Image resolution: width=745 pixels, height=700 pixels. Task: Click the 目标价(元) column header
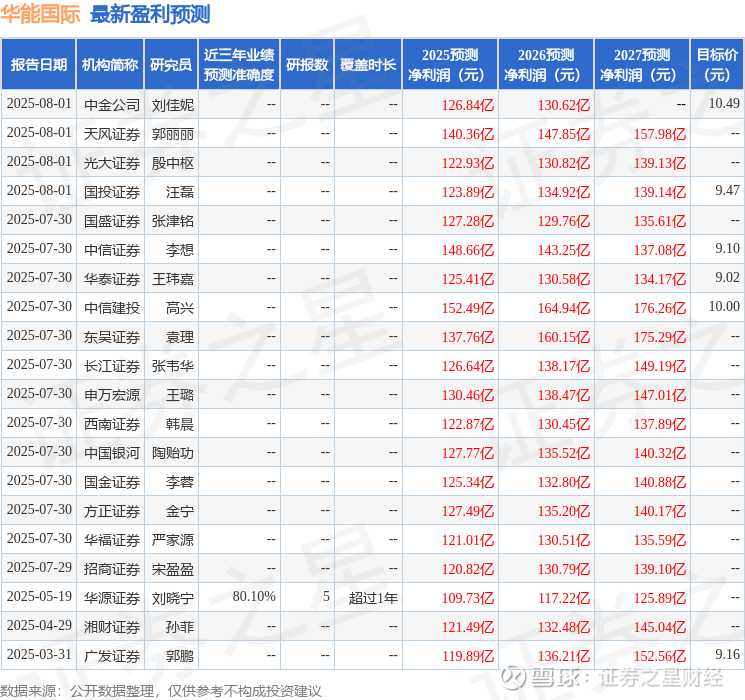click(717, 64)
